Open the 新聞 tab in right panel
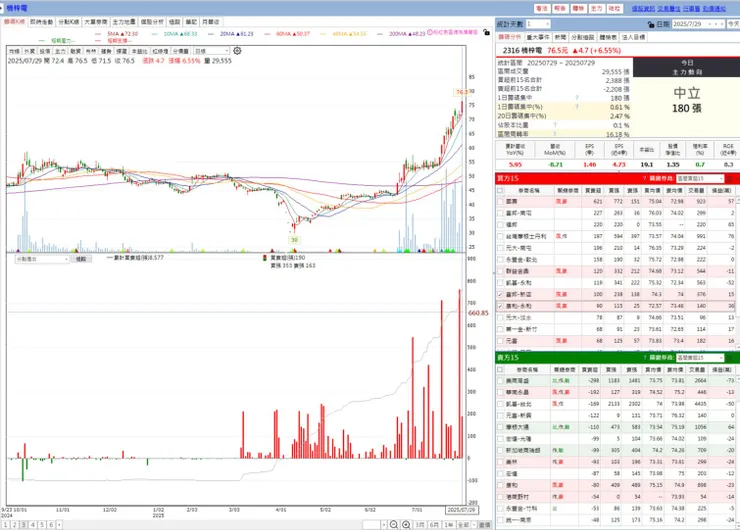Screen dimensions: 740x530 point(560,37)
